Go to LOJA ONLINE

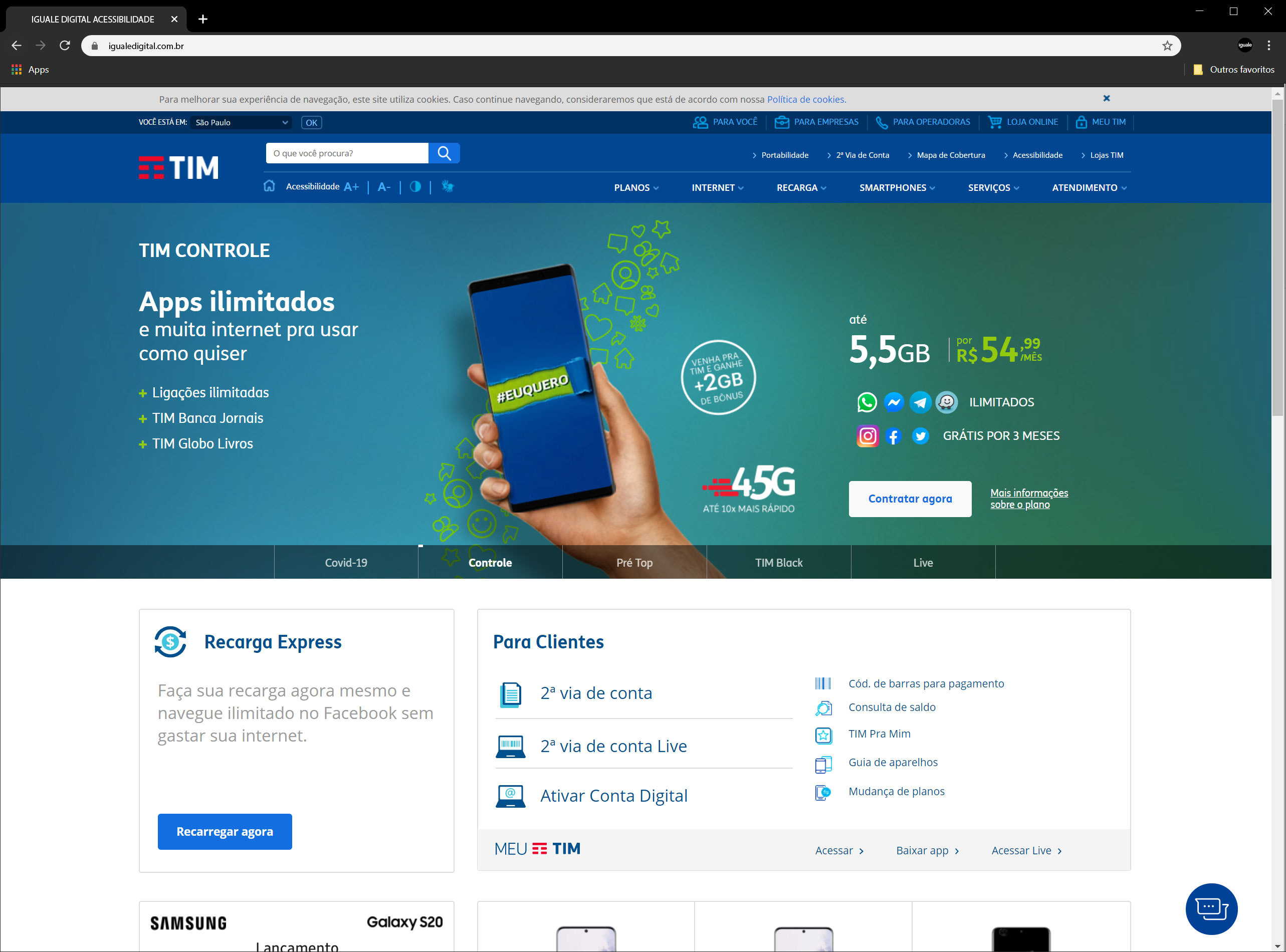[1023, 122]
